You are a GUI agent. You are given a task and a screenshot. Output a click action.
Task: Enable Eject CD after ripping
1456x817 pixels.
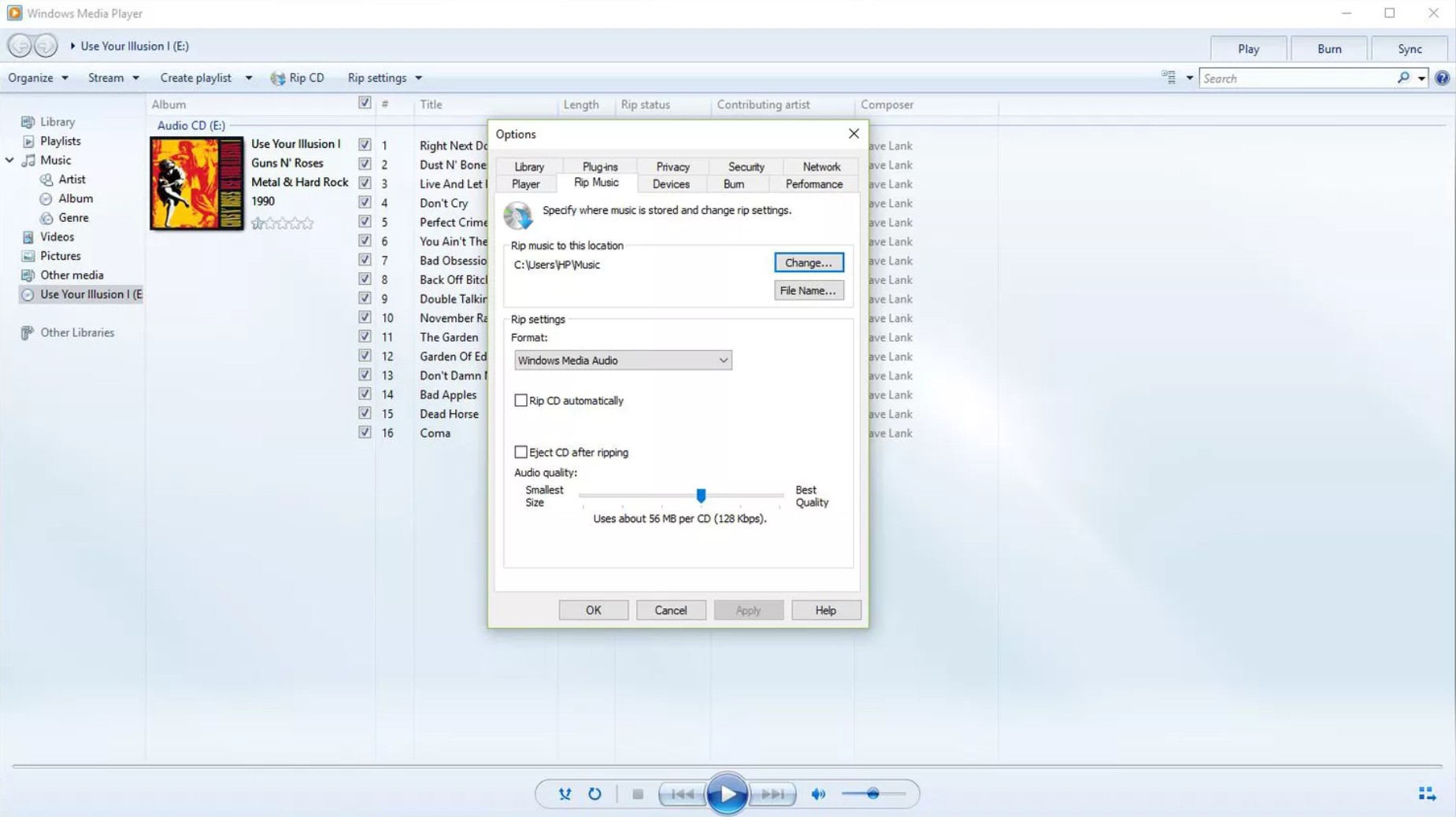pyautogui.click(x=521, y=451)
